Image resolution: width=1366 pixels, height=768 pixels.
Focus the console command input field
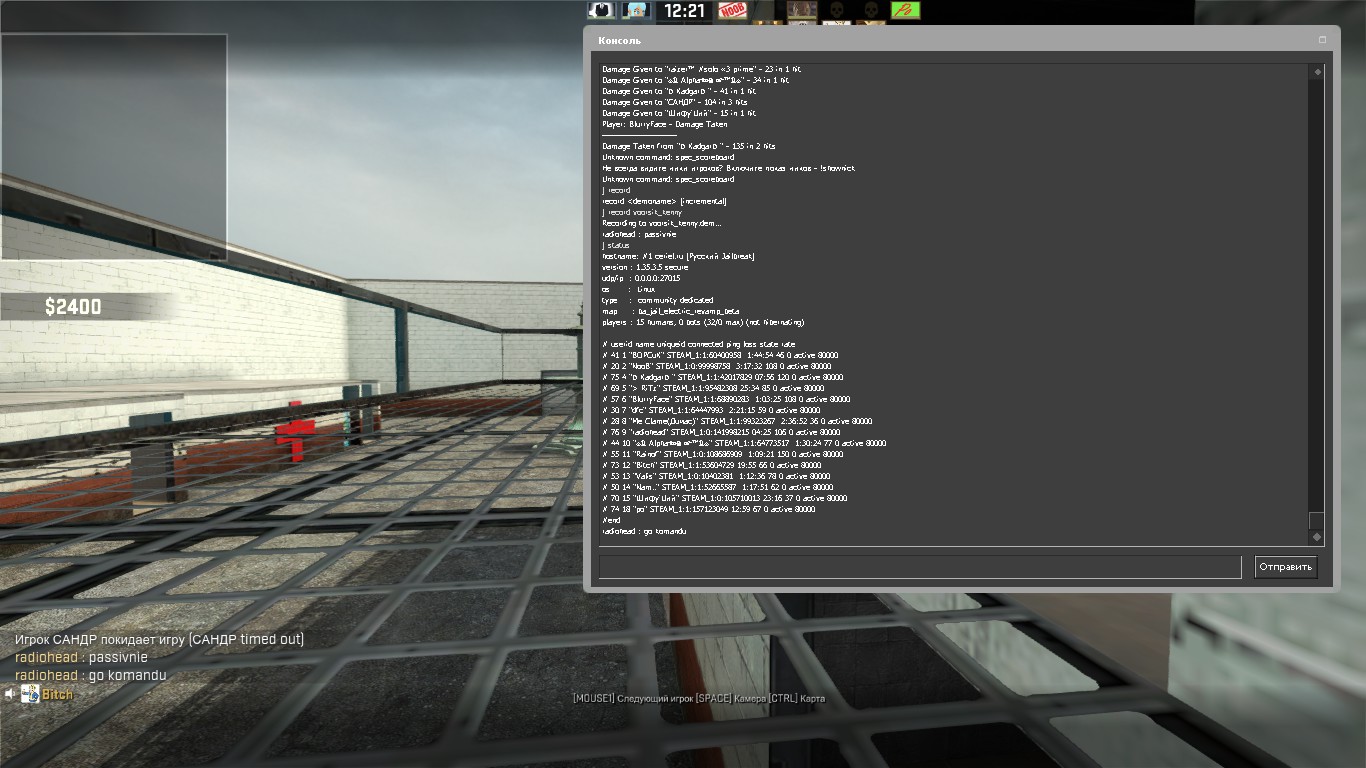[x=919, y=567]
